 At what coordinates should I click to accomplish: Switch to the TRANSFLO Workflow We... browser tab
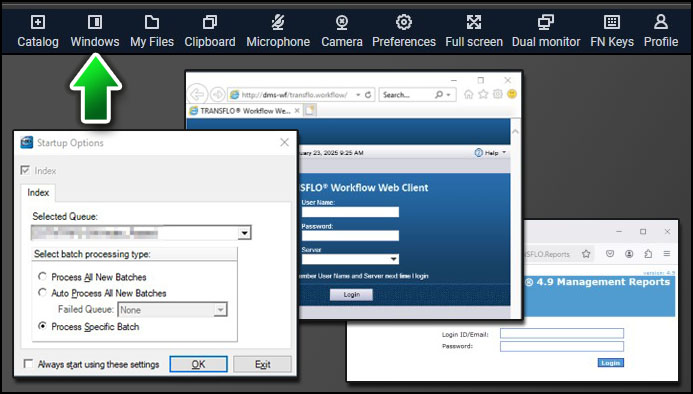click(x=245, y=111)
